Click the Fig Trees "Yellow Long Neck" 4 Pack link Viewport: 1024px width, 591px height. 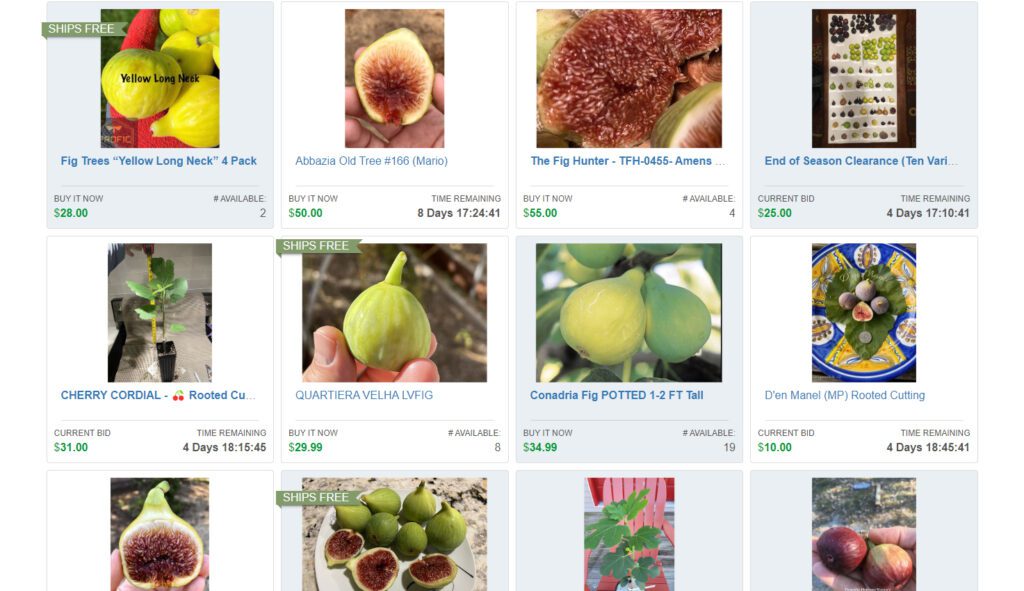pos(159,161)
